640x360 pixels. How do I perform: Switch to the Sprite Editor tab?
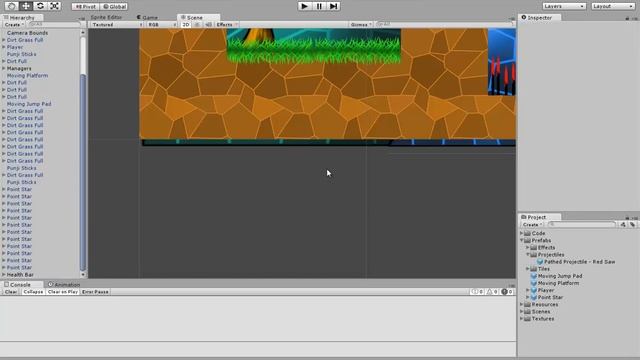point(106,17)
